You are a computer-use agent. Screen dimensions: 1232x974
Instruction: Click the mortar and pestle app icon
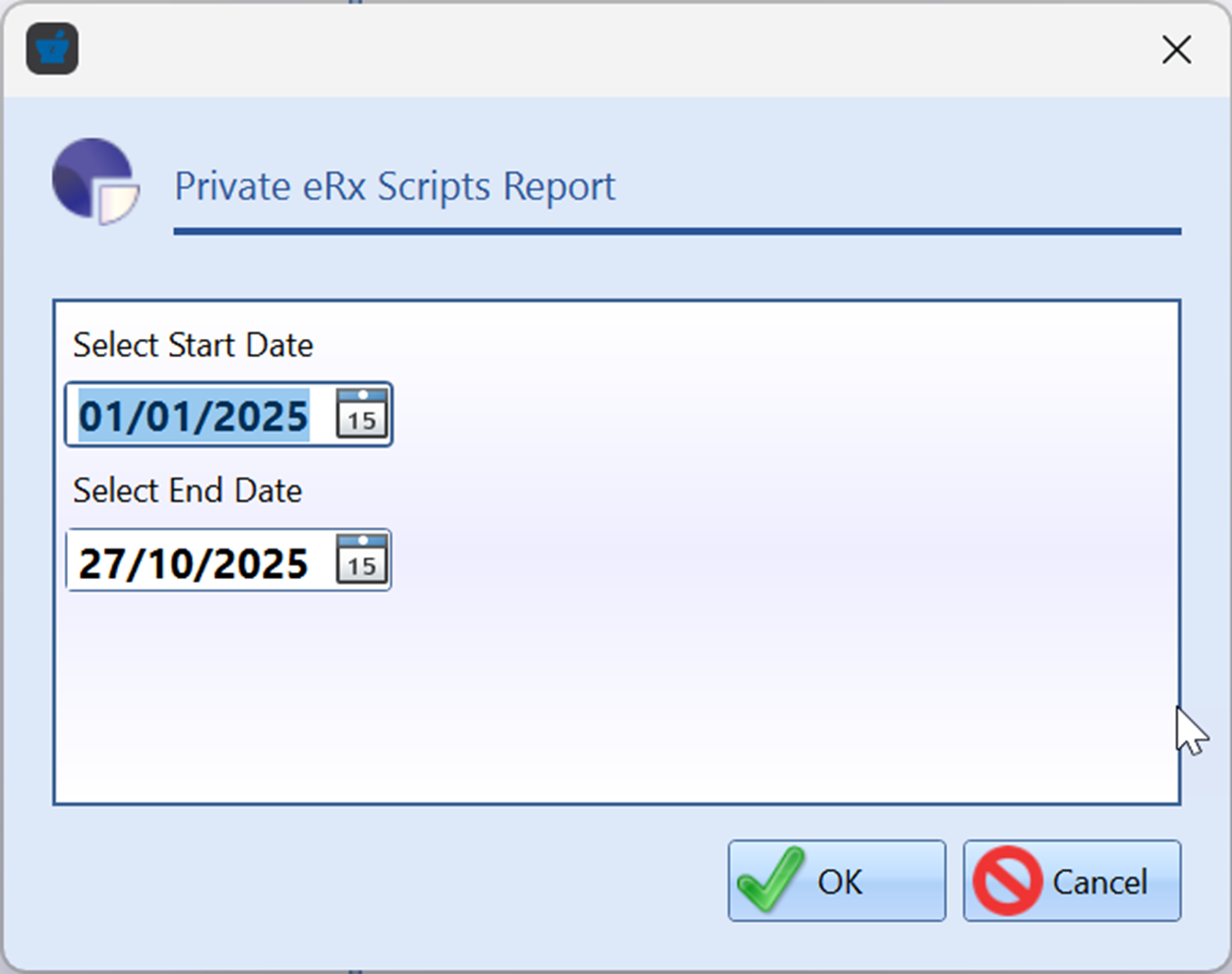(x=52, y=48)
